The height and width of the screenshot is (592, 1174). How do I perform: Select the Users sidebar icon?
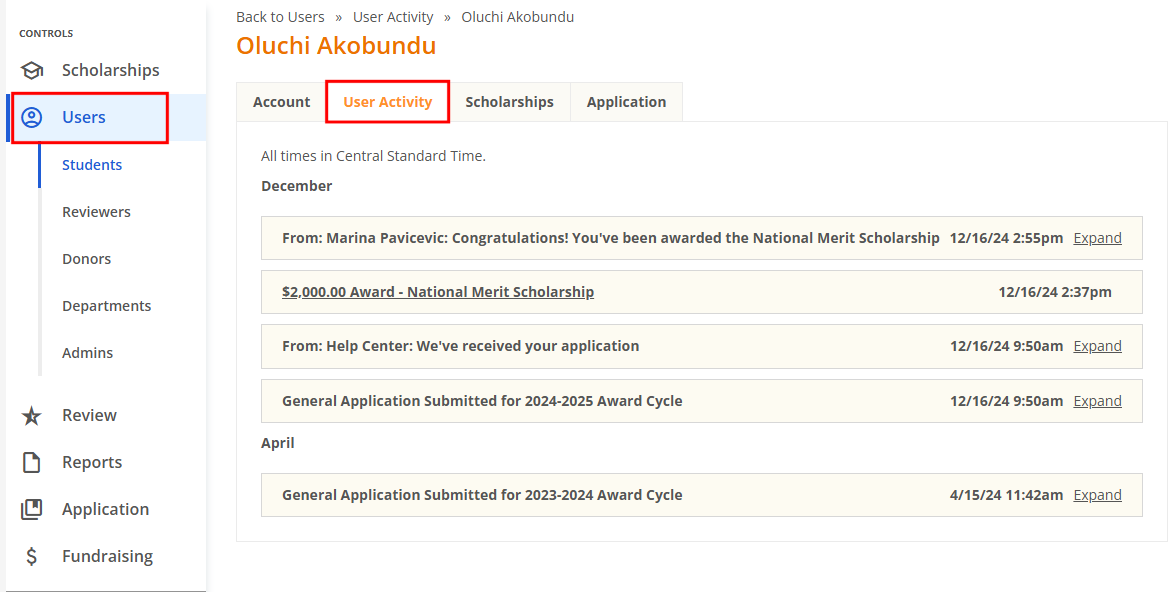[34, 117]
